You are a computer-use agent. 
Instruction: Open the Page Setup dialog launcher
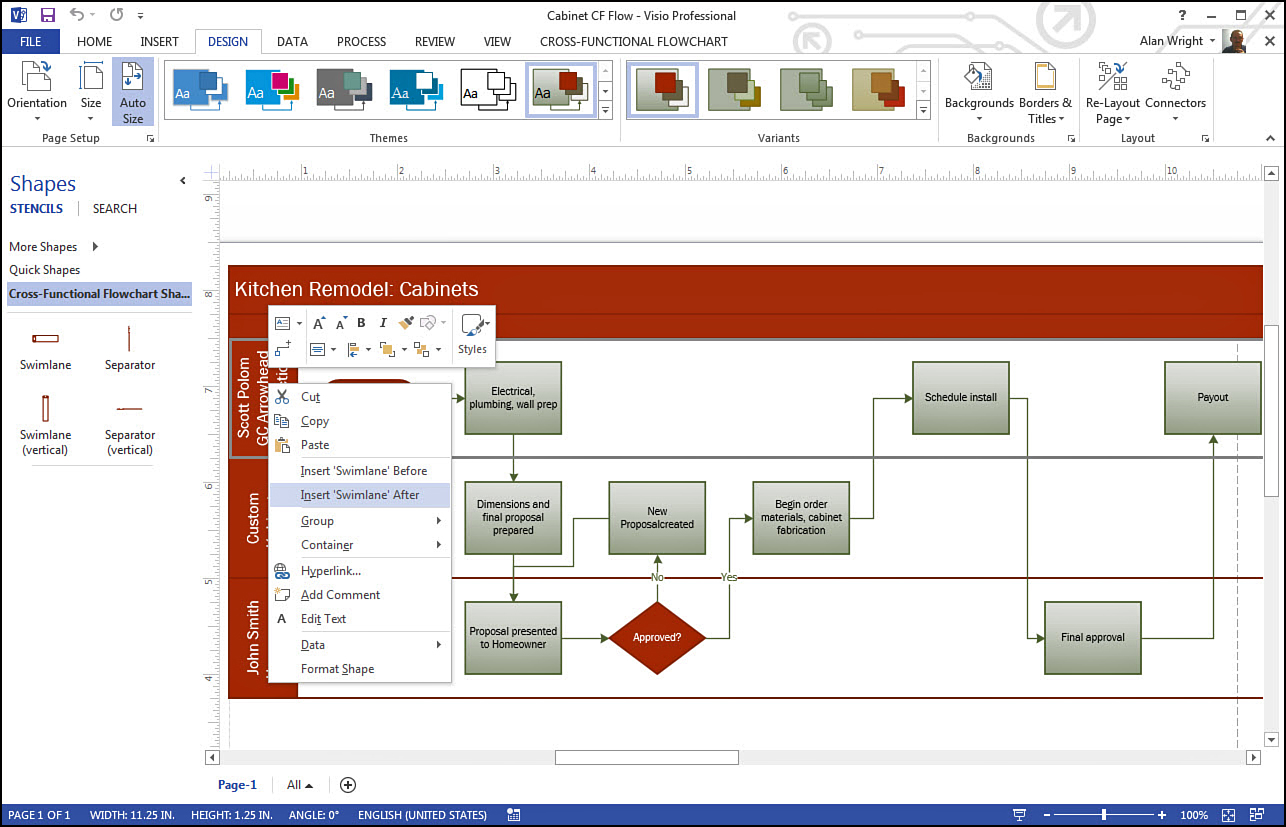click(x=151, y=138)
